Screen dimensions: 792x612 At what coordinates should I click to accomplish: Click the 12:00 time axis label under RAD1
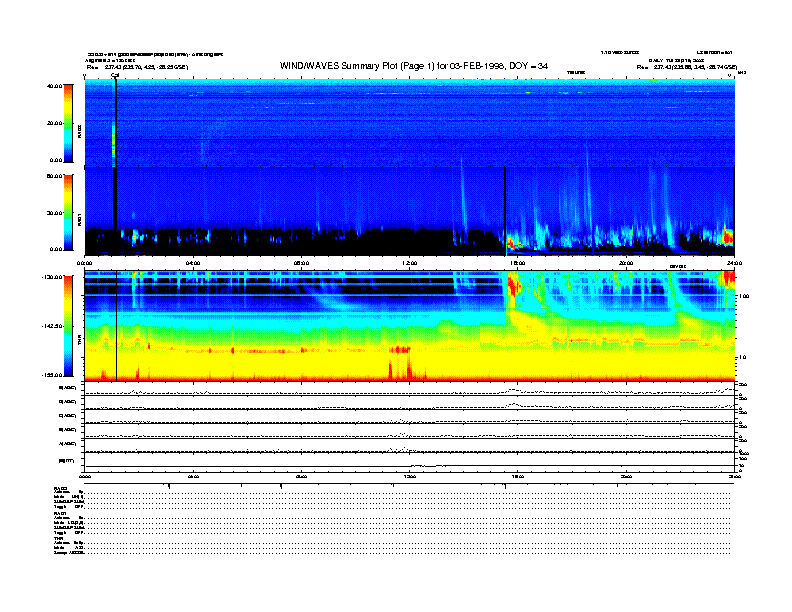(409, 263)
